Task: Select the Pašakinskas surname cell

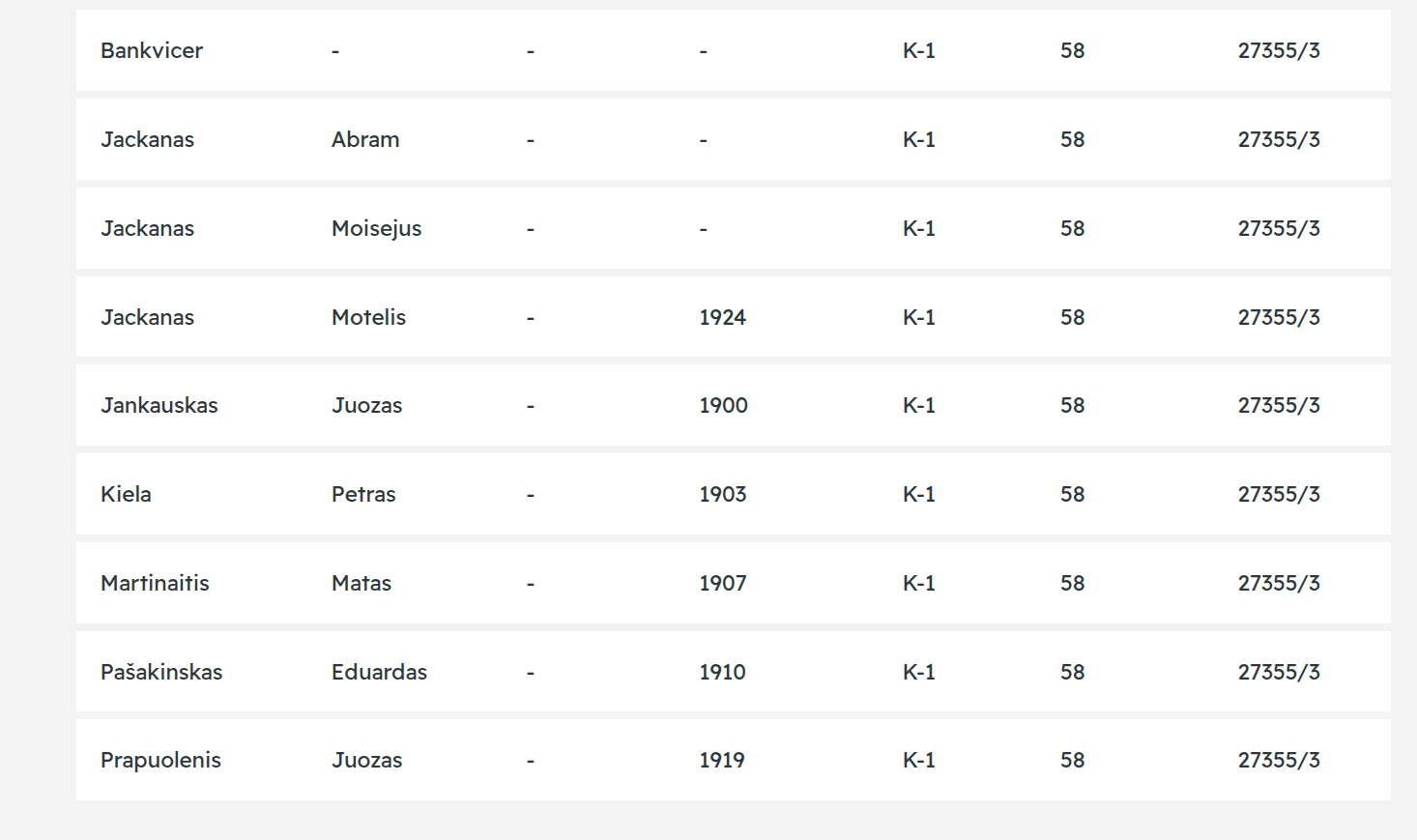Action: [x=161, y=673]
